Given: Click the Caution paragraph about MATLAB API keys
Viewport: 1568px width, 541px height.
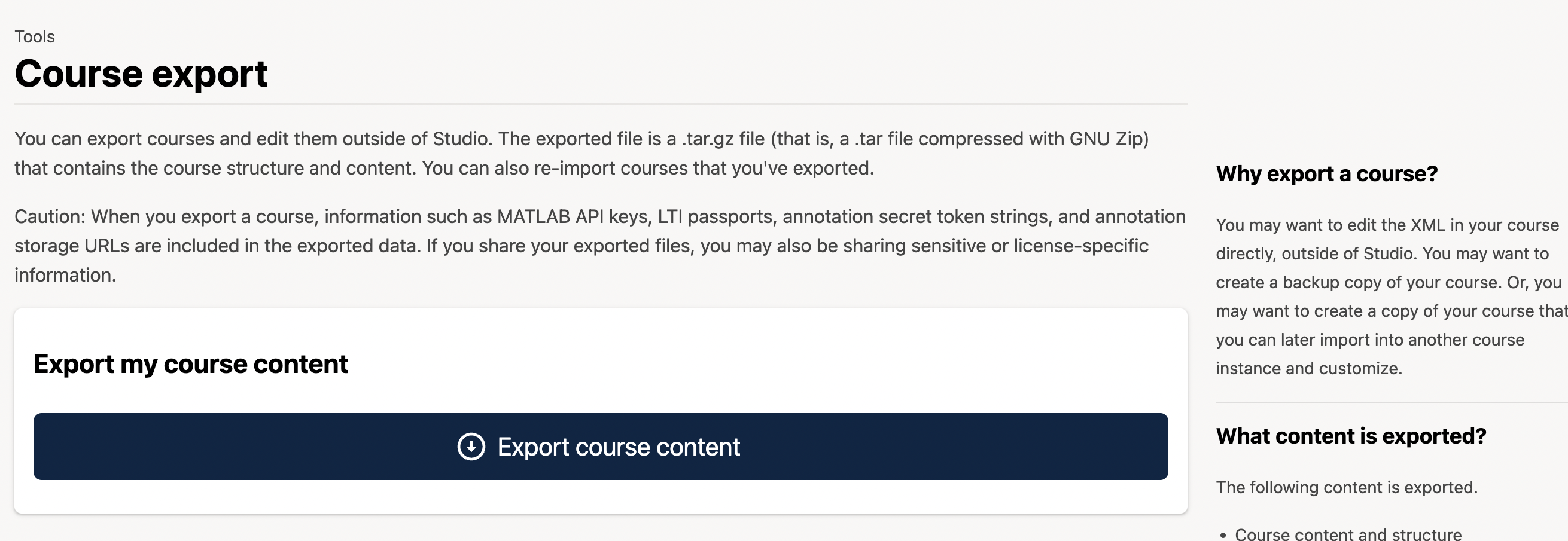Looking at the screenshot, I should pos(599,246).
